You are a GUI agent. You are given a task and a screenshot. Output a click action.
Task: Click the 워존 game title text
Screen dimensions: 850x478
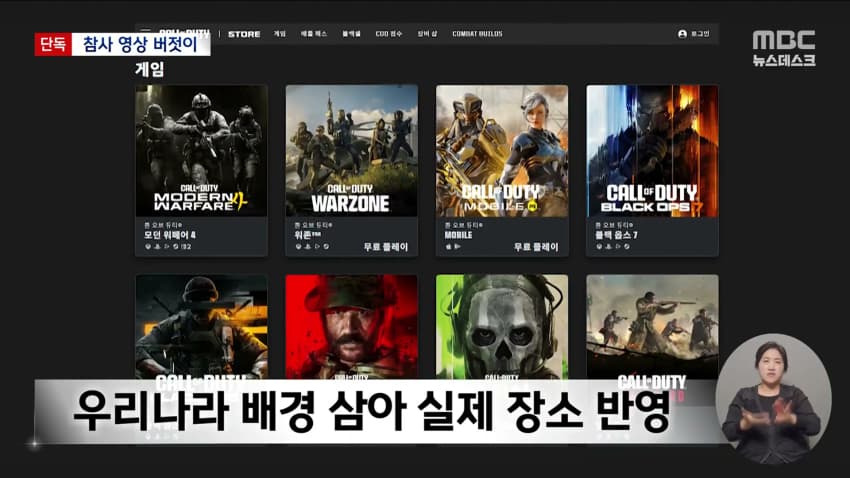[307, 235]
